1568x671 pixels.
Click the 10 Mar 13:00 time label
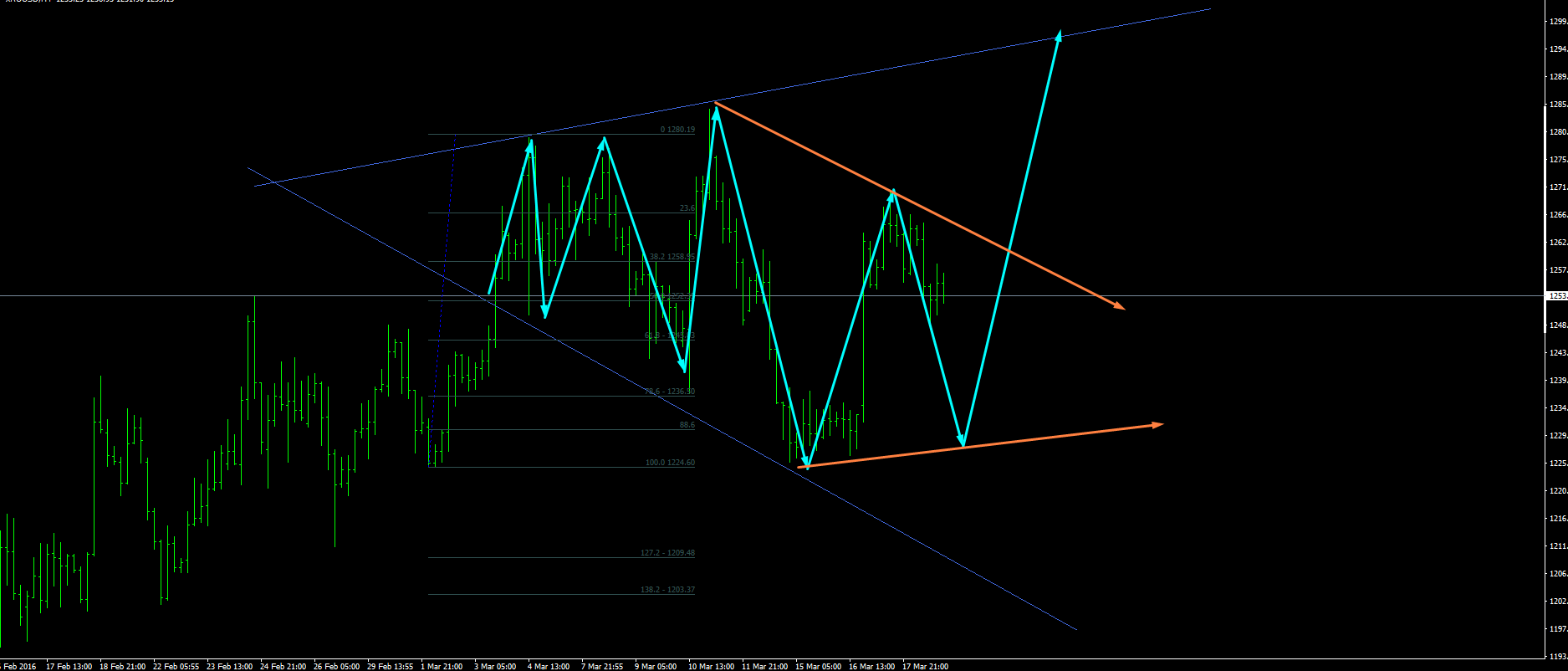pos(711,666)
